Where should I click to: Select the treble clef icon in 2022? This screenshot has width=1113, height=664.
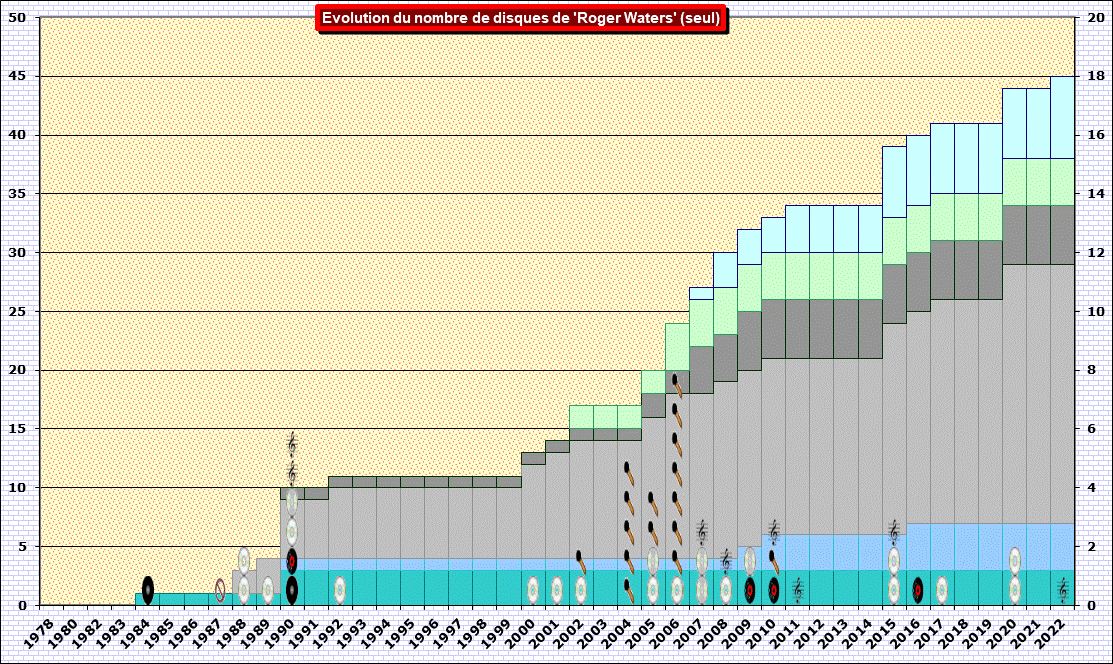coord(1063,590)
